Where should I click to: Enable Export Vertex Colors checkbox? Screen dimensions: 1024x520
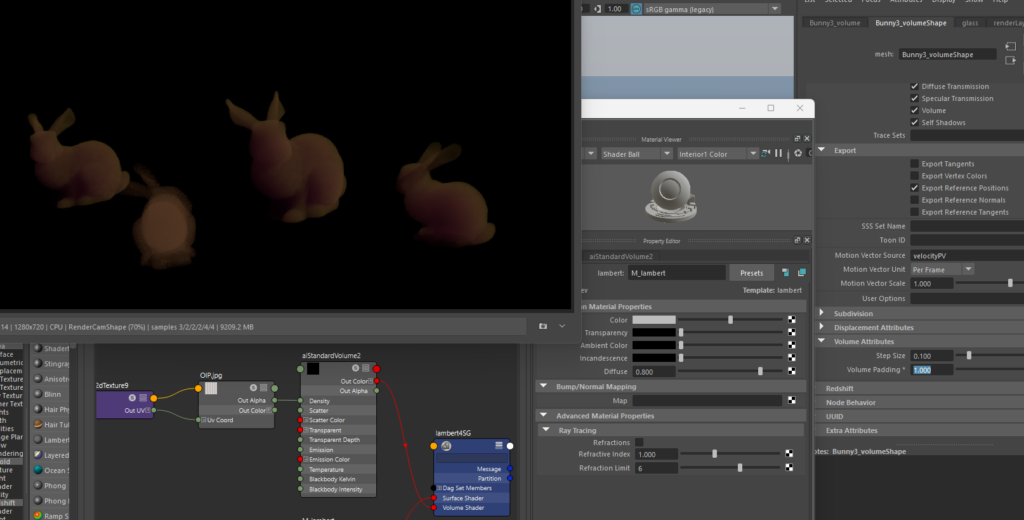pos(914,176)
